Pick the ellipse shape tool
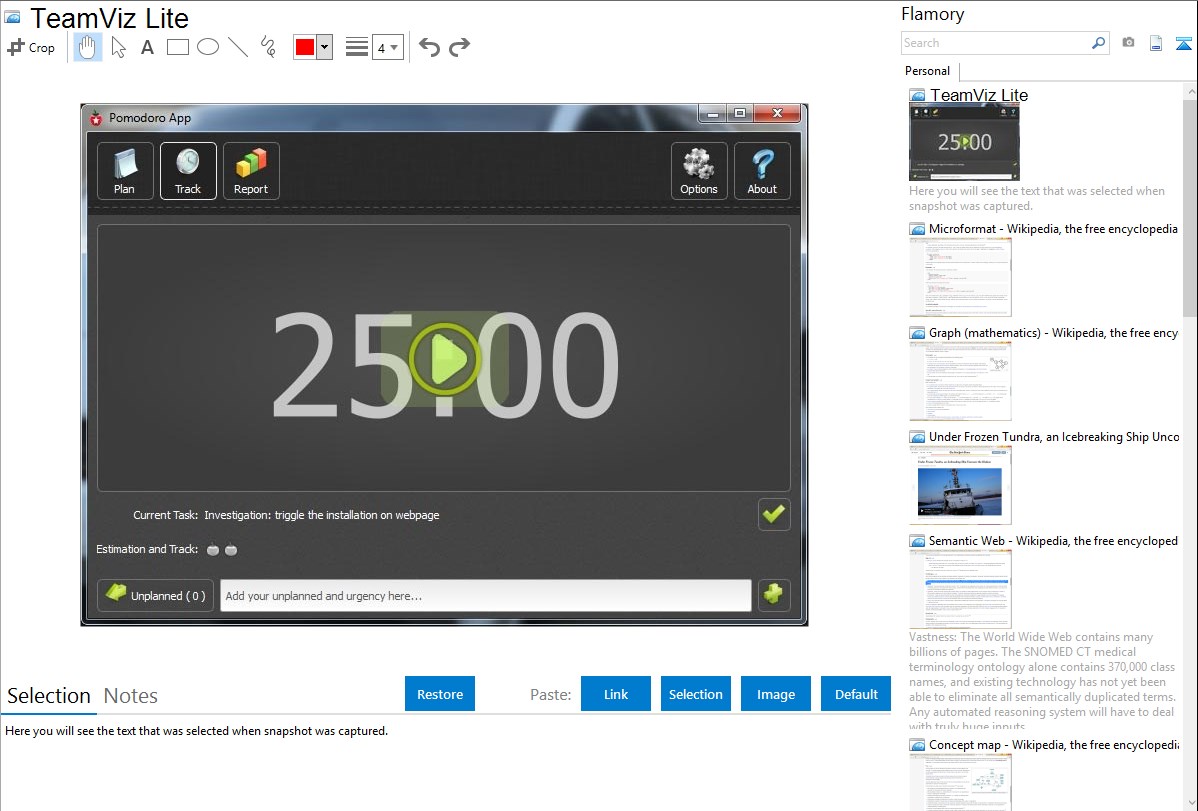Screen dimensions: 1198x811 point(208,47)
